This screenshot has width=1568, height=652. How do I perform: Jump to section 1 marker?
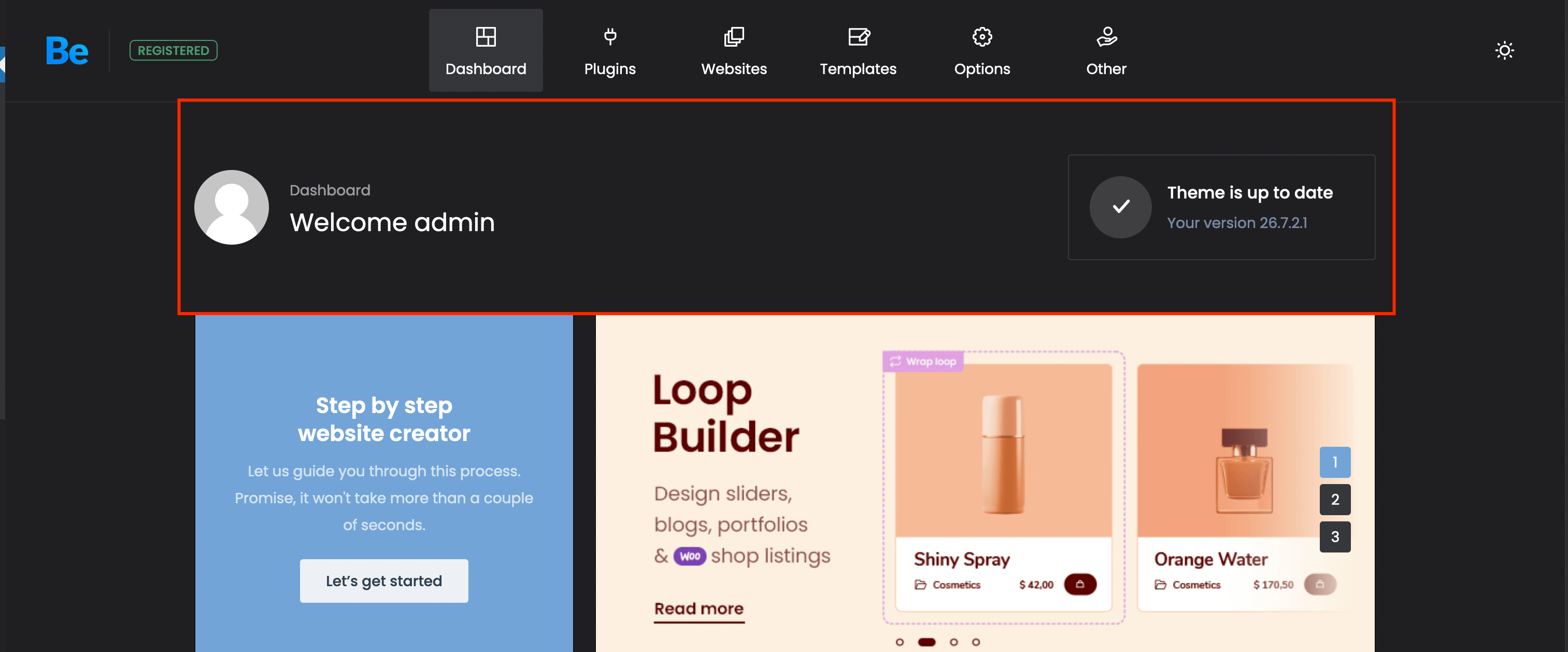pos(1334,462)
